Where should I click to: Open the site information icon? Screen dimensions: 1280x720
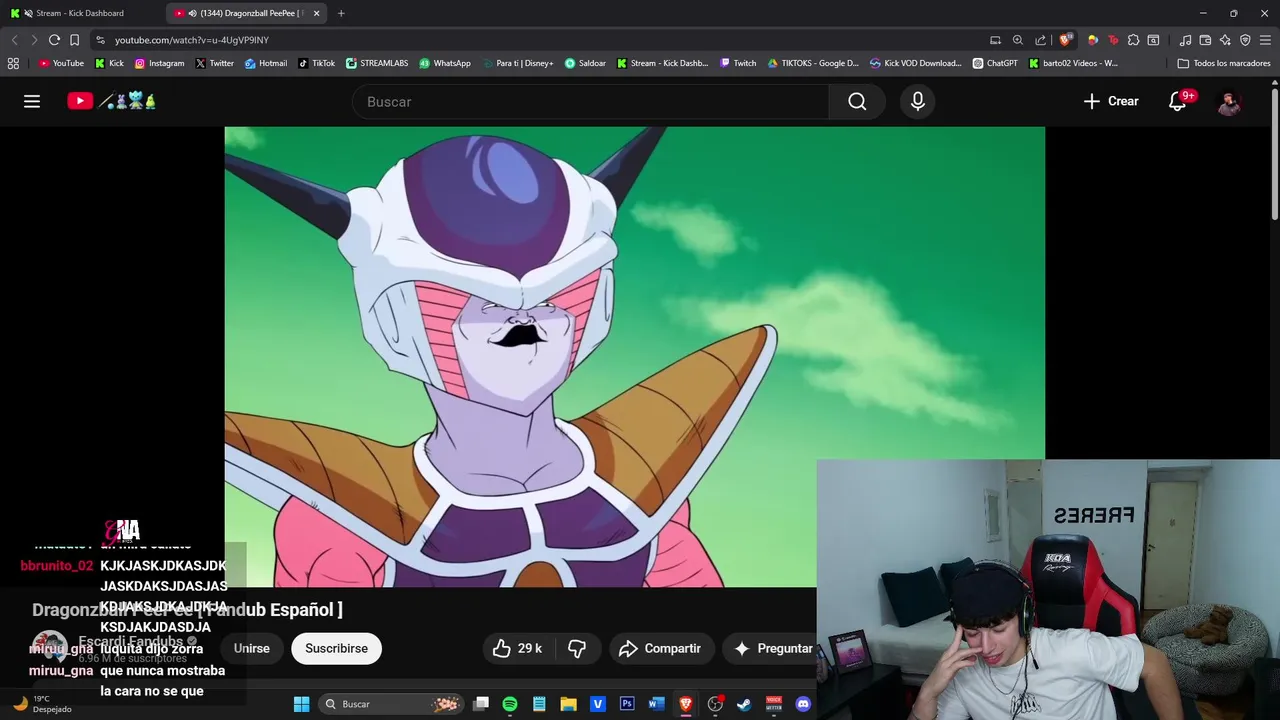click(100, 40)
